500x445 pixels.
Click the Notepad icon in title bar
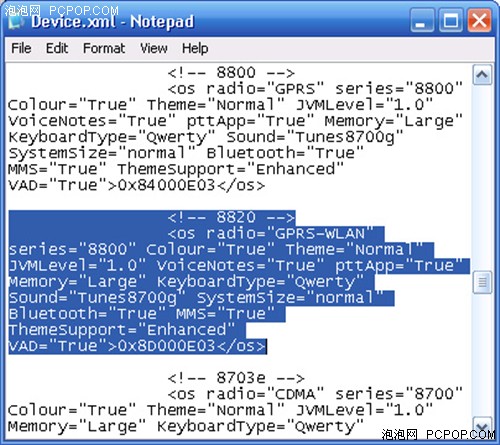tap(16, 22)
